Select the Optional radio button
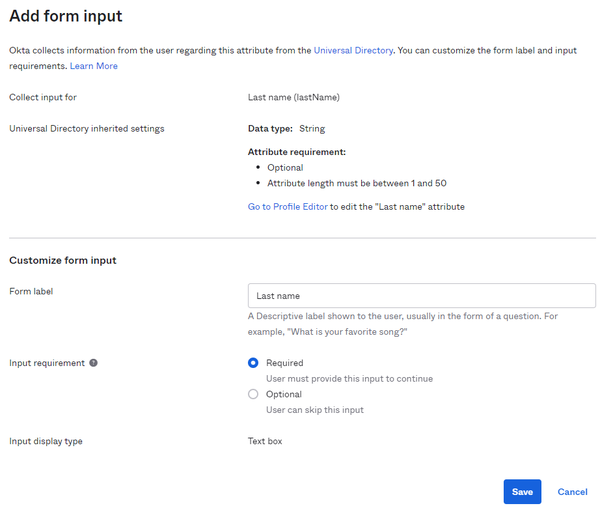The image size is (600, 508). 253,394
